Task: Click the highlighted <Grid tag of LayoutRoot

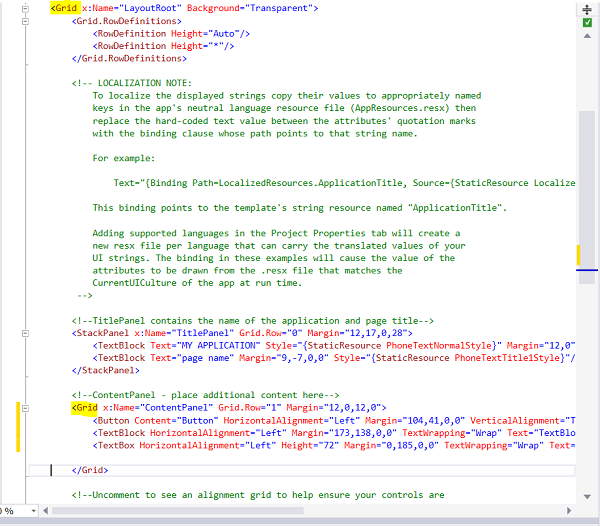Action: 65,8
